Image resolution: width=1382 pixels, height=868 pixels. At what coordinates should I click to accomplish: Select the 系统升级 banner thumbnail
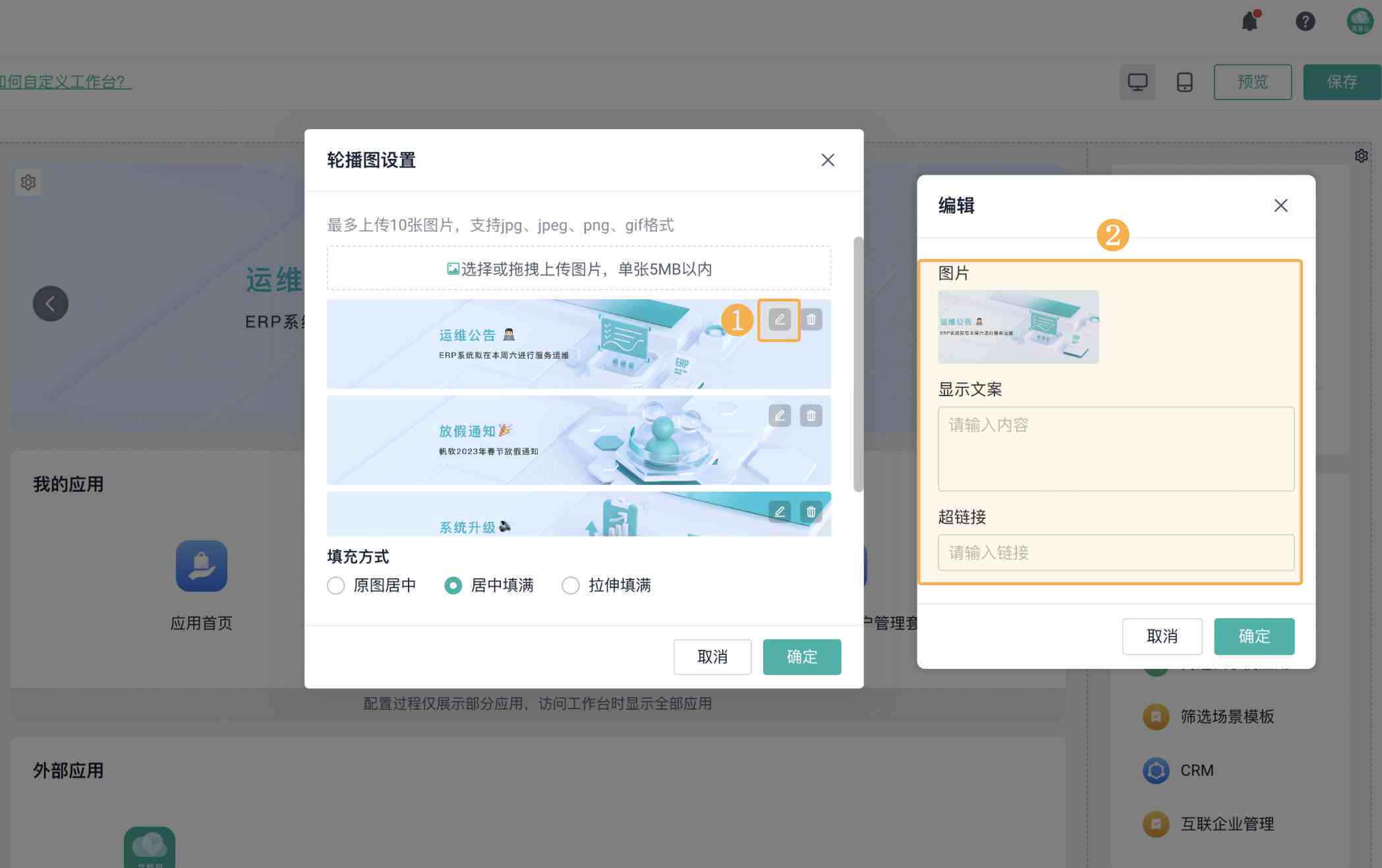(x=579, y=514)
